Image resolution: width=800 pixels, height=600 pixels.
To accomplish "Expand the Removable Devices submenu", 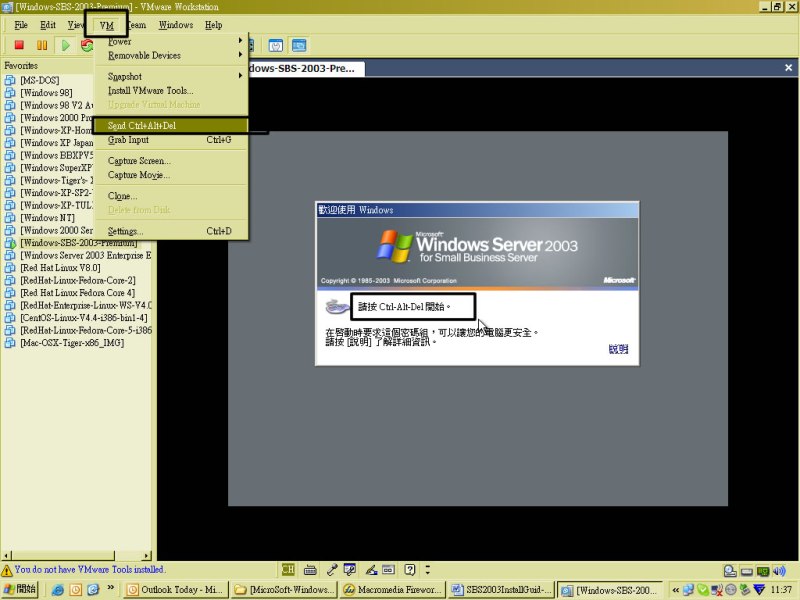I will click(171, 55).
